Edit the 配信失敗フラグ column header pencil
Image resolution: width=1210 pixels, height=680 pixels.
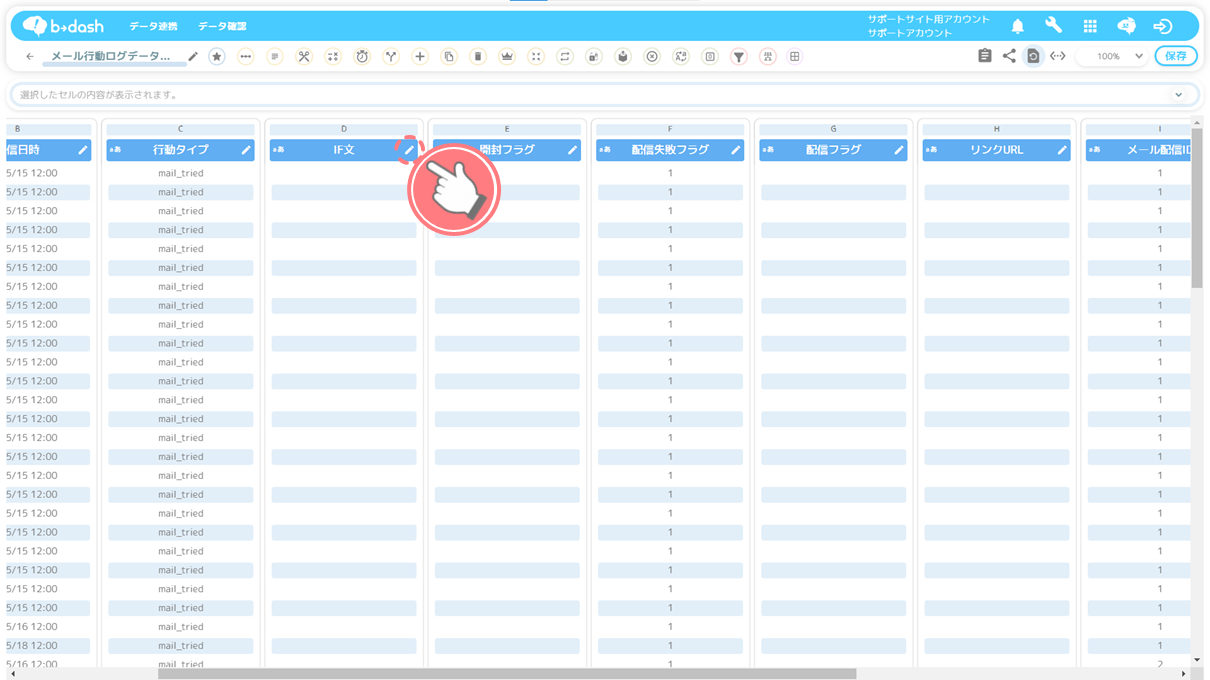click(736, 150)
